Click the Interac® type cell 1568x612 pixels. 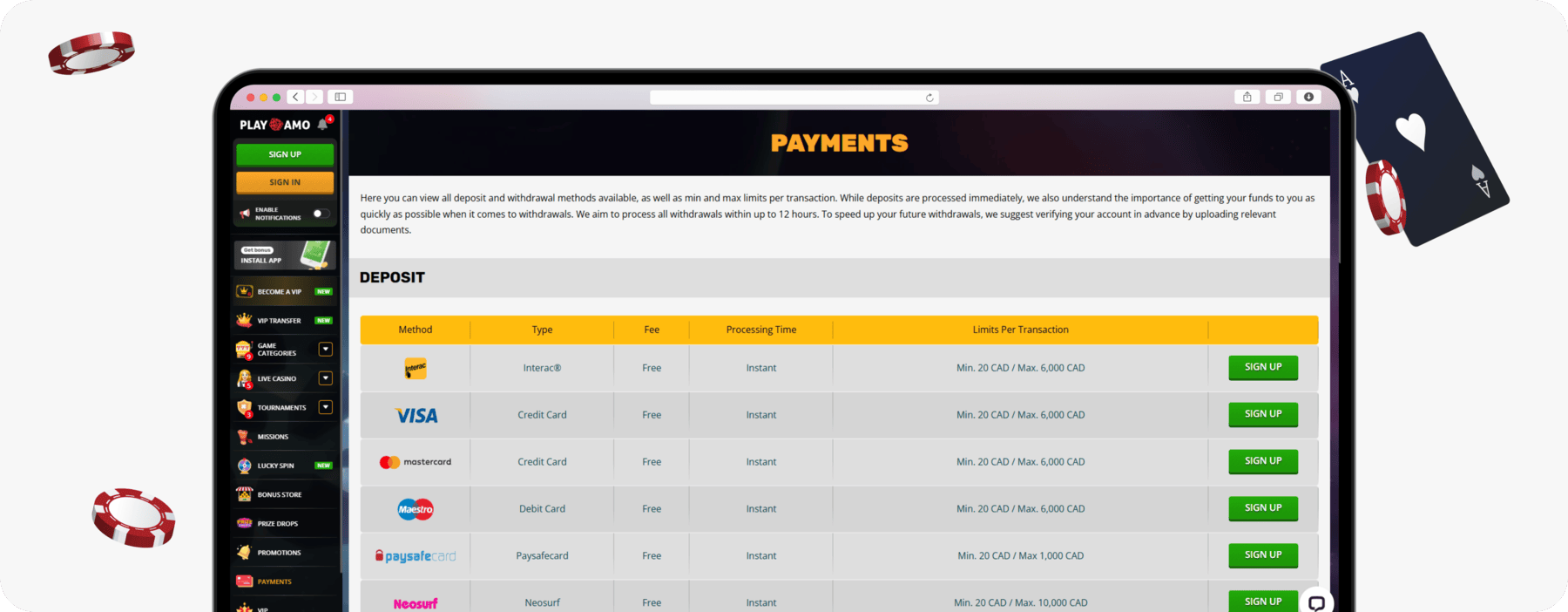tap(542, 368)
